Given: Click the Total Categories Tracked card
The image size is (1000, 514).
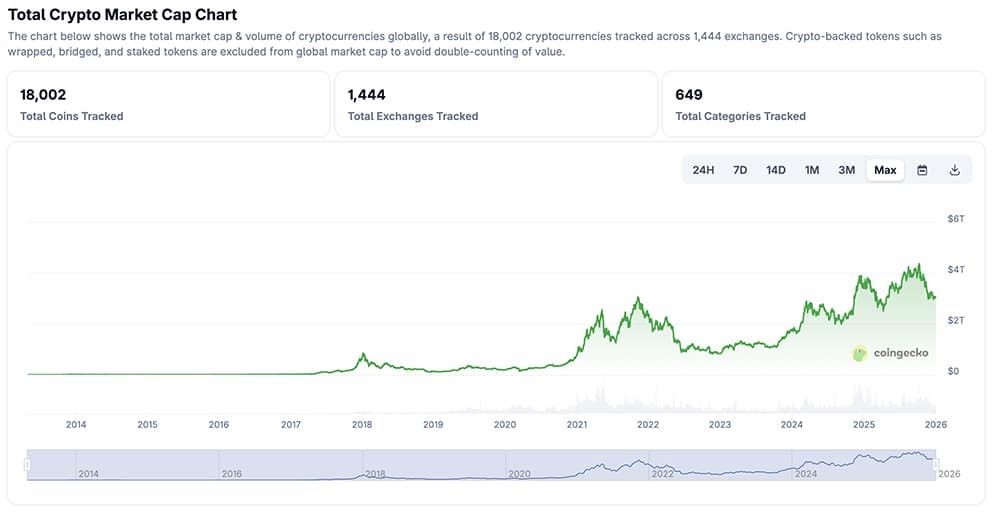Looking at the screenshot, I should coord(823,104).
